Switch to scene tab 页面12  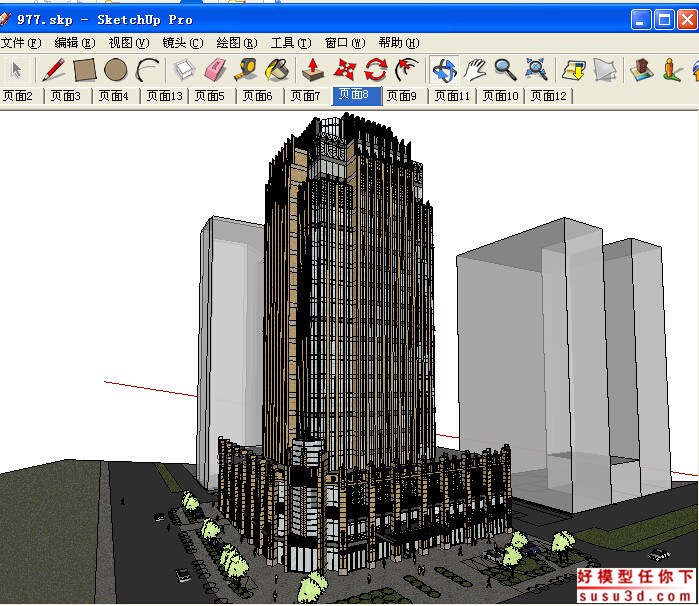549,96
